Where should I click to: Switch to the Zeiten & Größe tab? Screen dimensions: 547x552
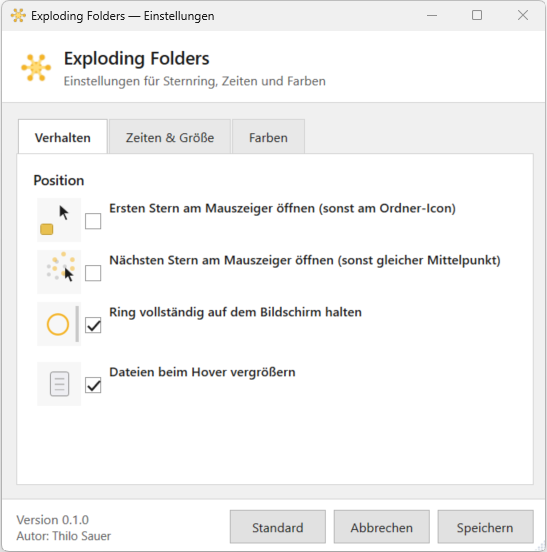tap(170, 137)
